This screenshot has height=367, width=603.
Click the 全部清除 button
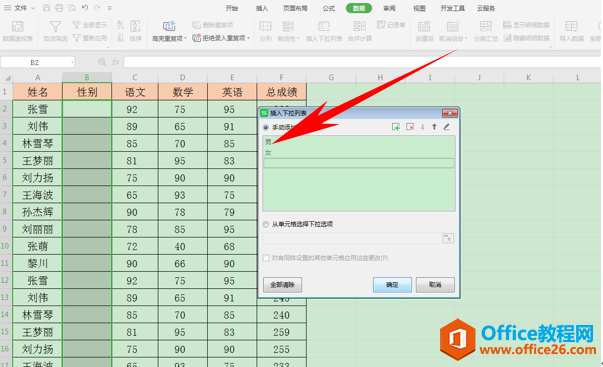(x=282, y=285)
